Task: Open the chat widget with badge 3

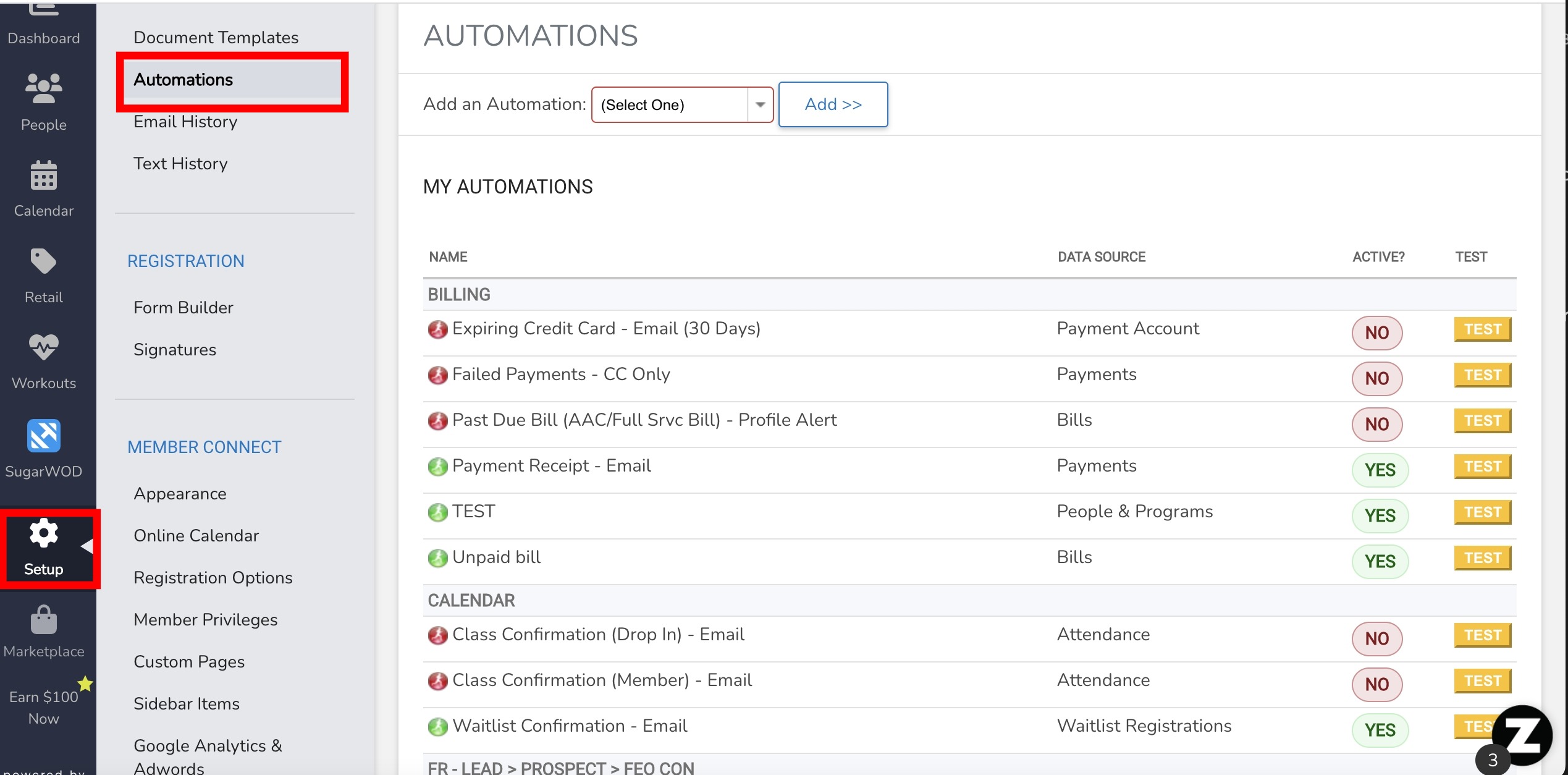Action: (x=1521, y=737)
